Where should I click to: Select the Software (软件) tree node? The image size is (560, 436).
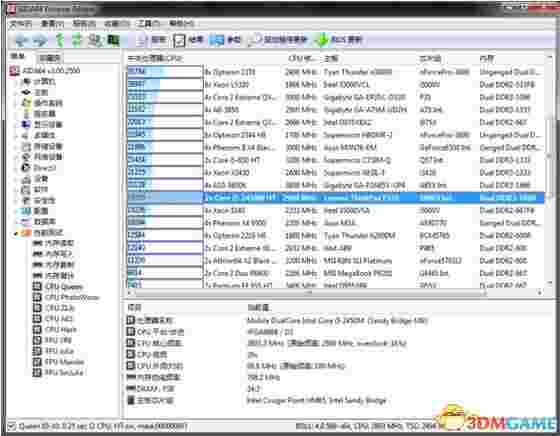(35, 190)
